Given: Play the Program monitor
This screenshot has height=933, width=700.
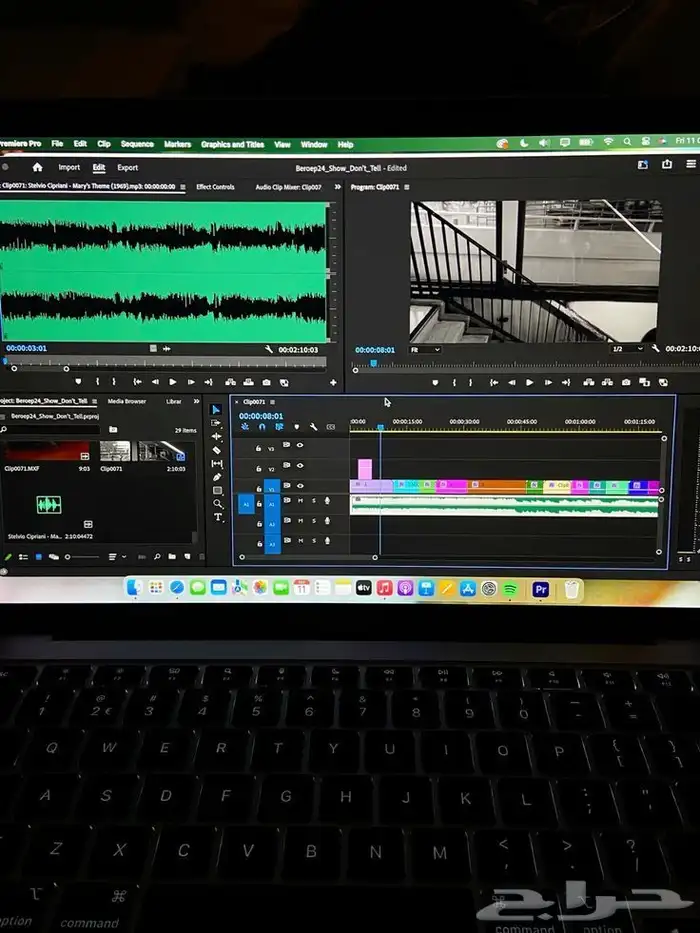Looking at the screenshot, I should pyautogui.click(x=529, y=383).
